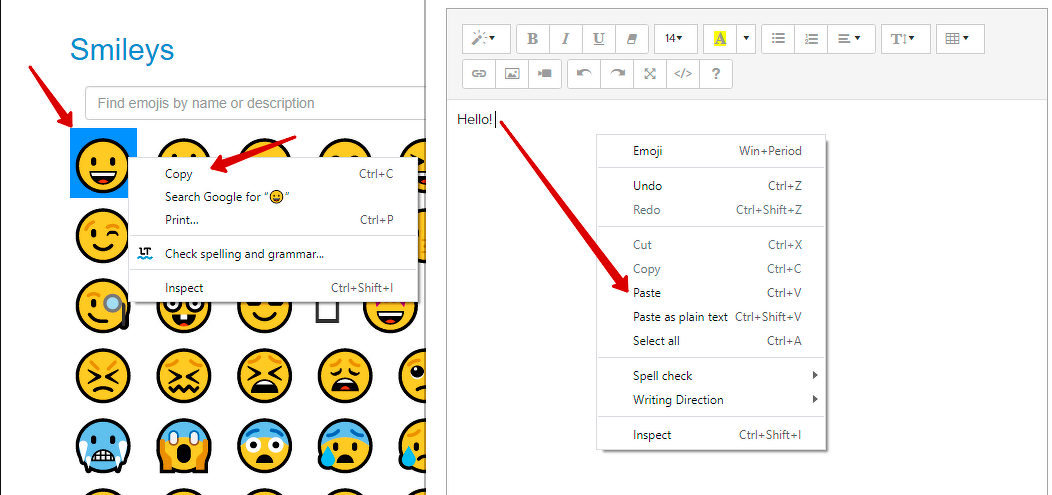
Task: Choose Inspect with Ctrl+Shift+I in the emoji page menu
Action: coord(273,288)
